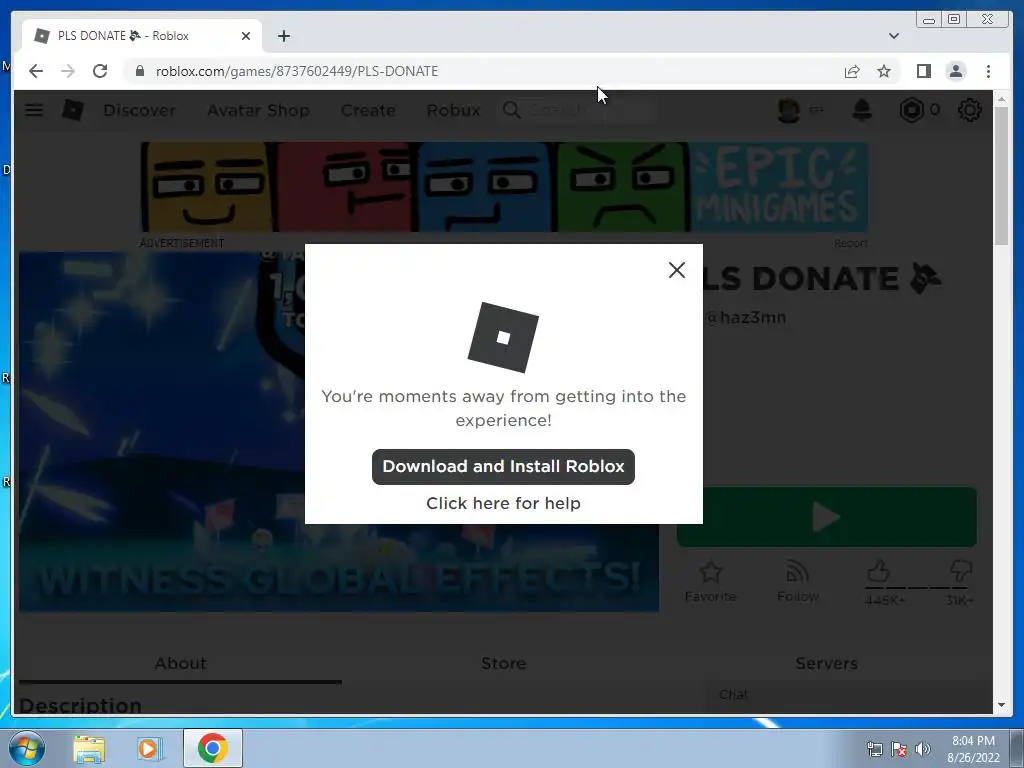Image resolution: width=1024 pixels, height=768 pixels.
Task: Open Roblox settings gear
Action: pos(969,110)
